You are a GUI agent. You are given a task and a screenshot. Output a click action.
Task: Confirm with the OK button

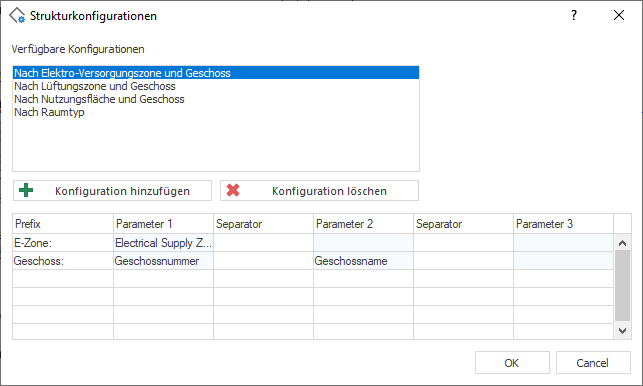pos(512,363)
